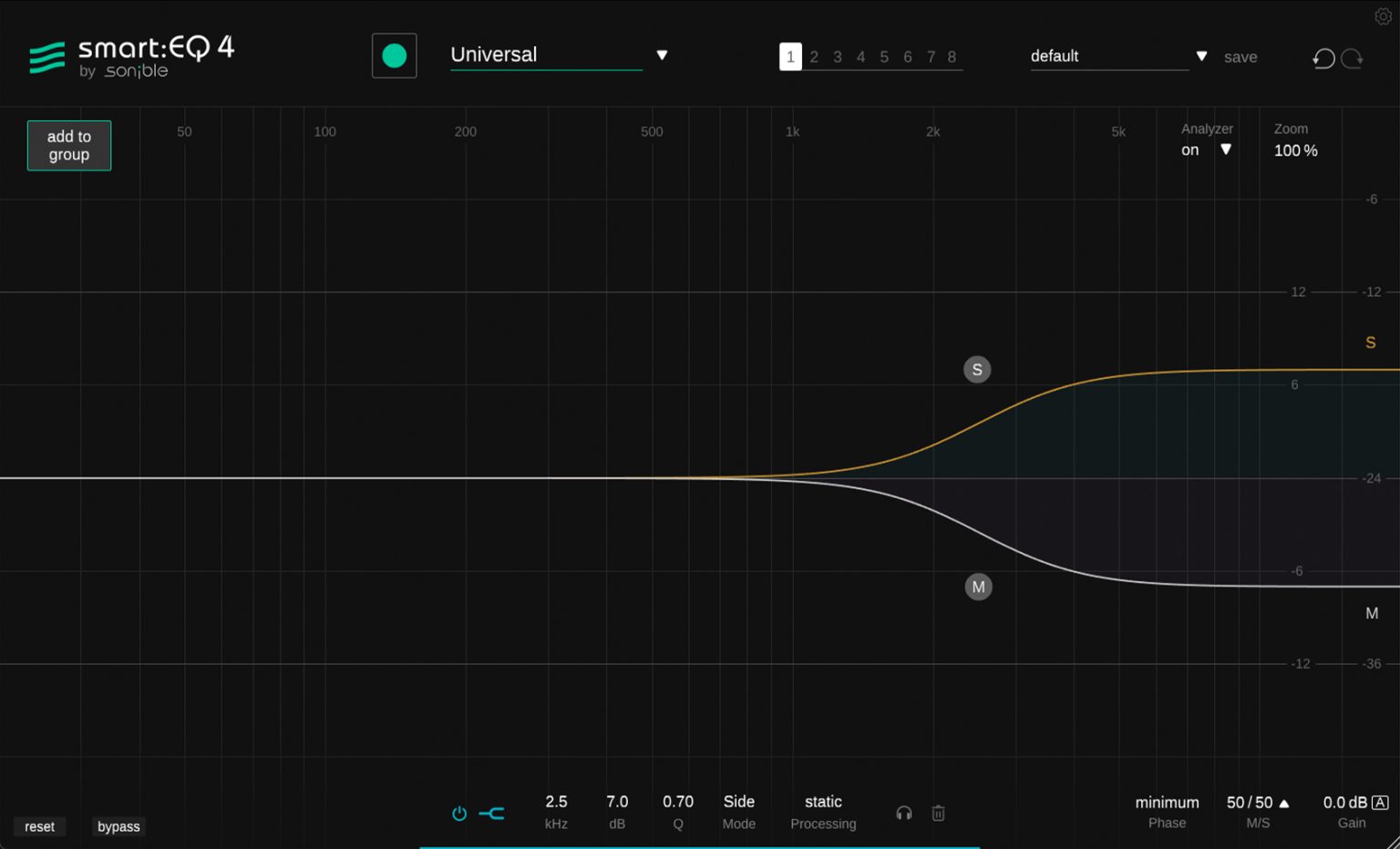
Task: Select snapshot slot 8
Action: click(x=952, y=56)
